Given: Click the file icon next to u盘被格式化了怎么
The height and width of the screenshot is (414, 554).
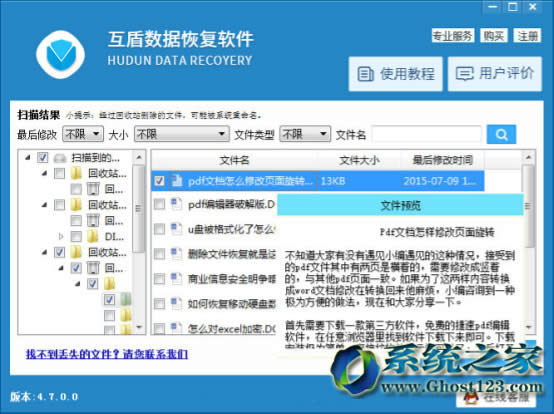Looking at the screenshot, I should (176, 229).
